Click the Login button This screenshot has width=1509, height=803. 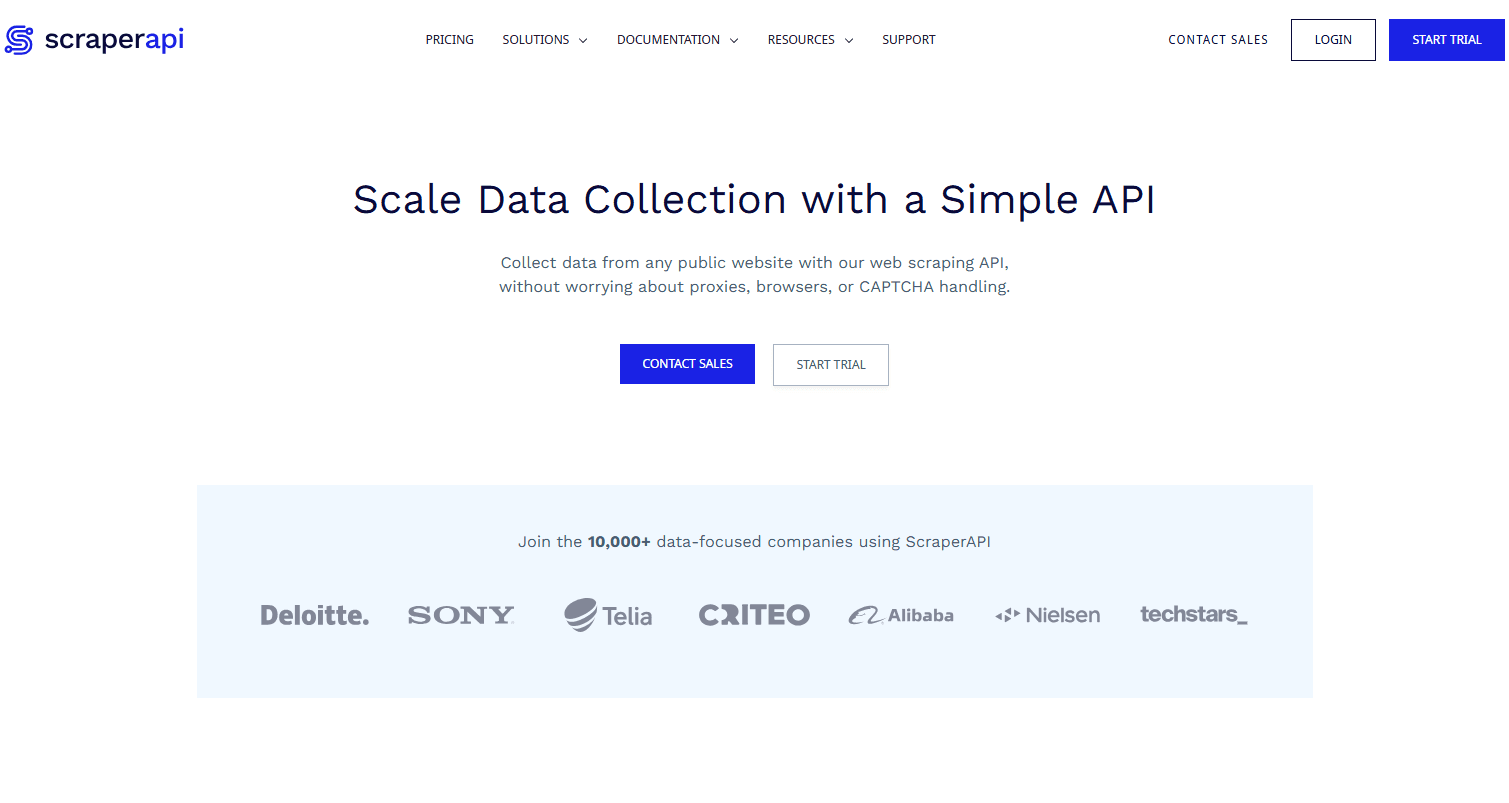pos(1333,40)
